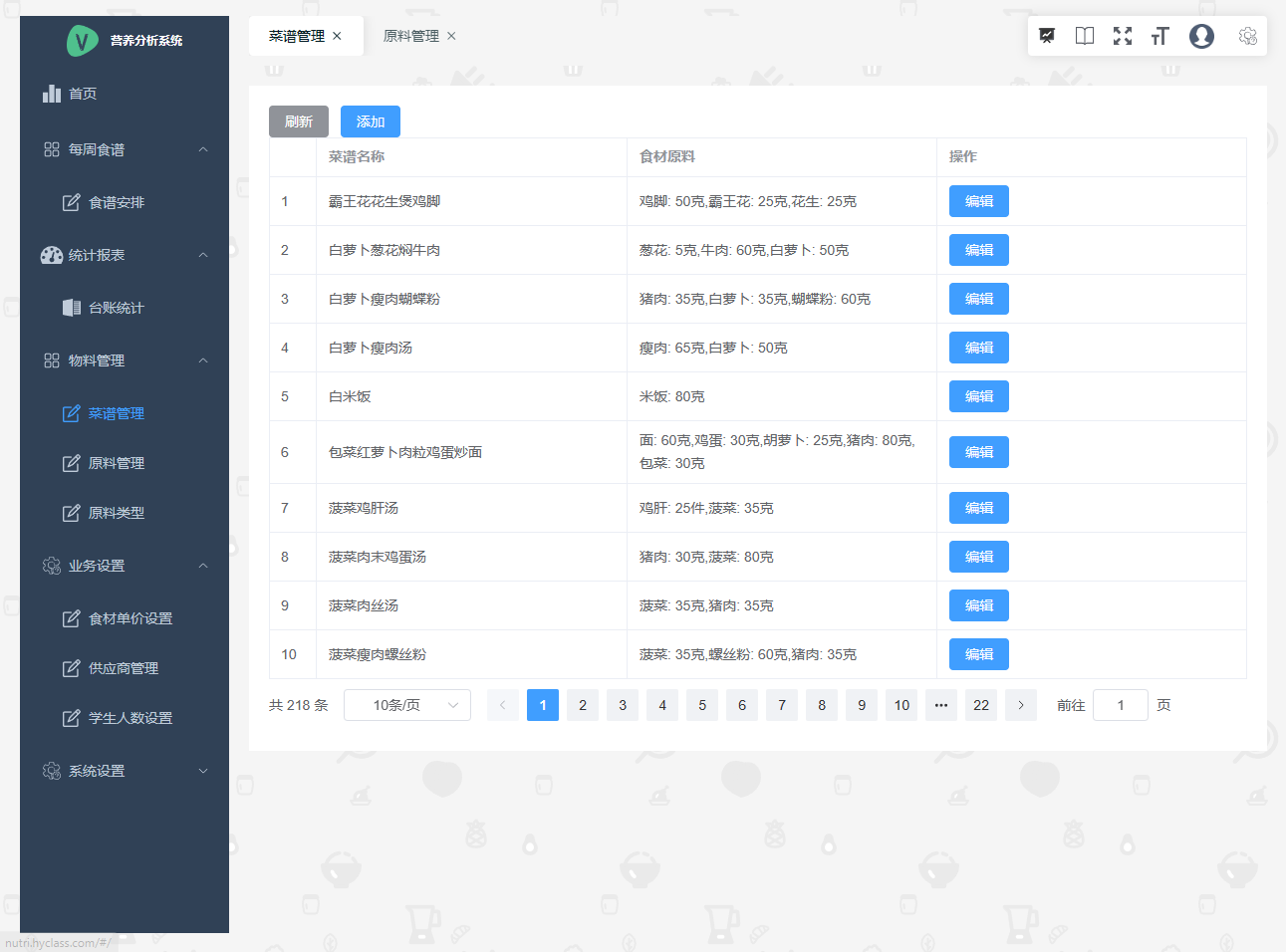Screen dimensions: 1286x952
Task: Switch to the 原料管理 tab
Action: 410,36
